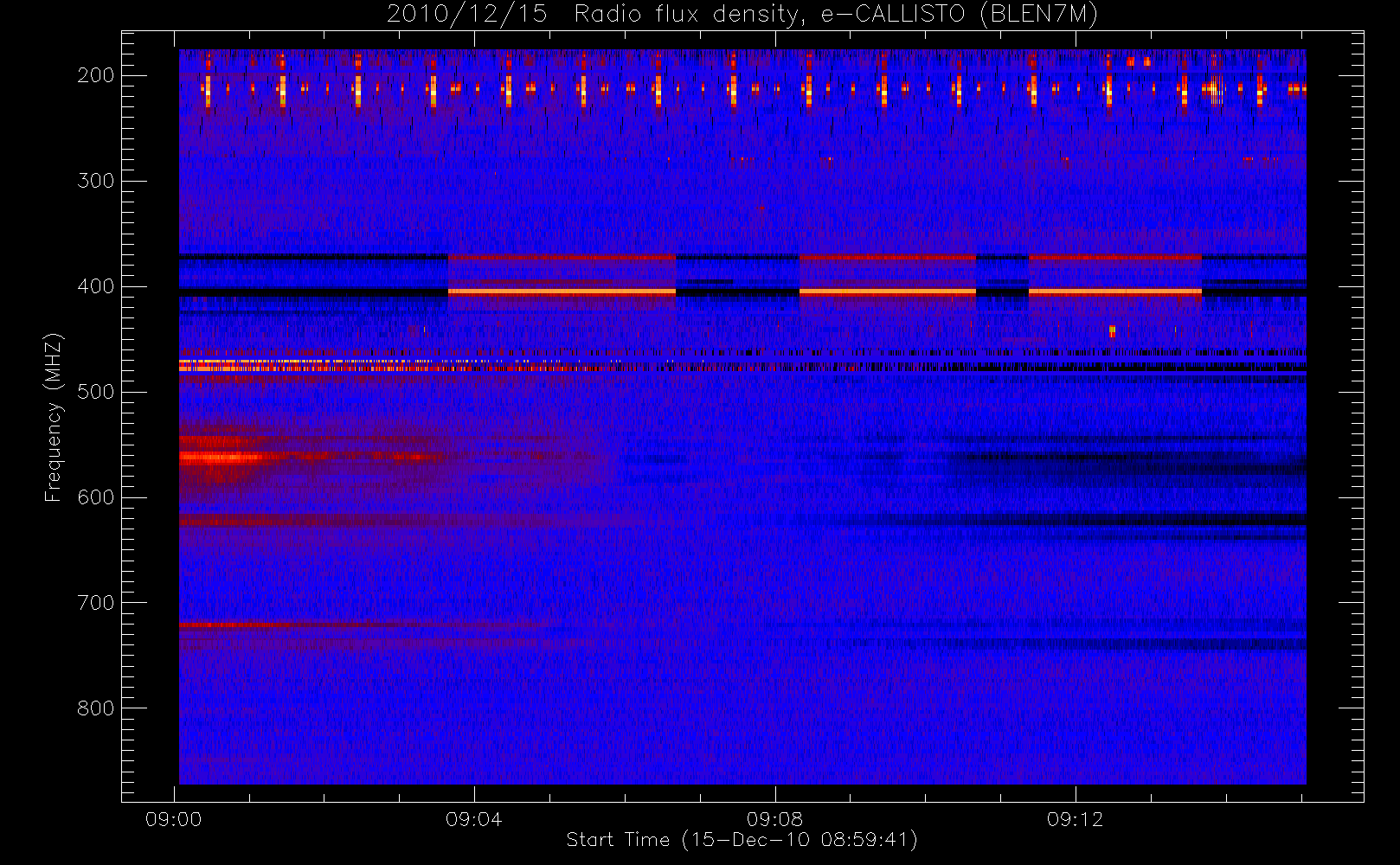Click the 200 frequency tick label
The height and width of the screenshot is (865, 1400).
tap(95, 75)
